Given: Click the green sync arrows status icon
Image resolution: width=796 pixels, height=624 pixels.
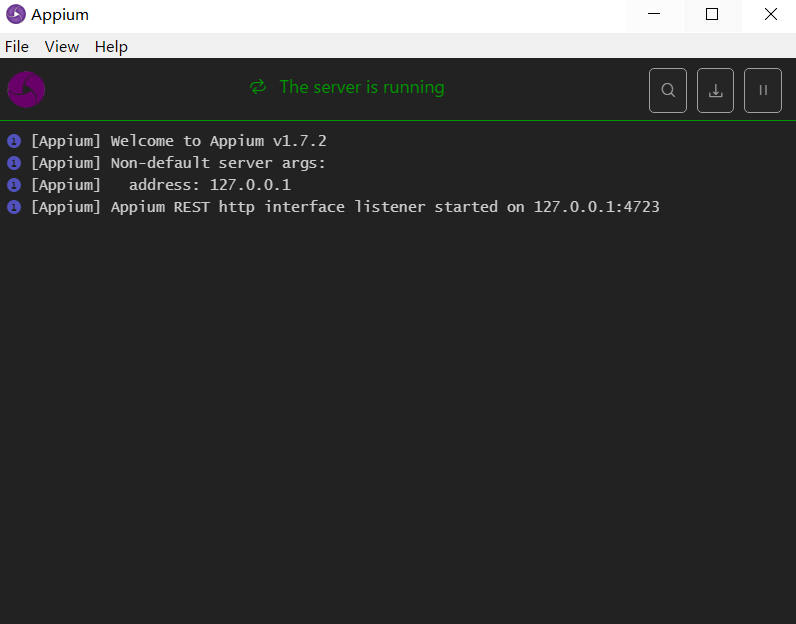Looking at the screenshot, I should coord(258,87).
